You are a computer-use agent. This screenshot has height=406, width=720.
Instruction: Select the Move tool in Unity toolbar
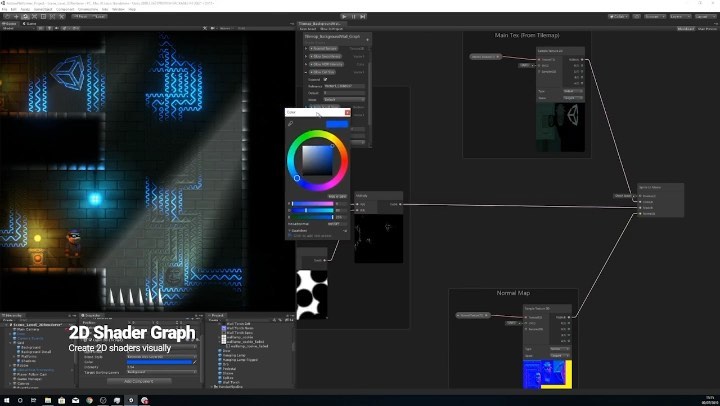[16, 17]
